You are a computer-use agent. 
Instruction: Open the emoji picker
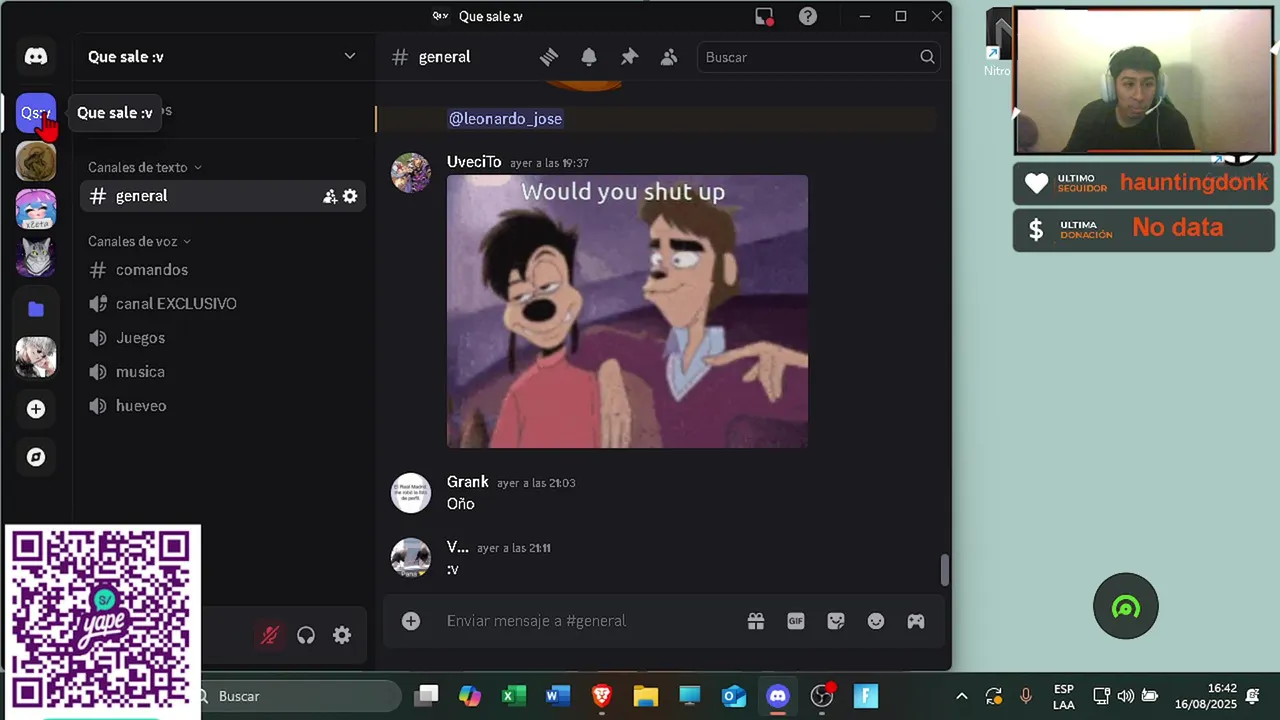pos(876,621)
